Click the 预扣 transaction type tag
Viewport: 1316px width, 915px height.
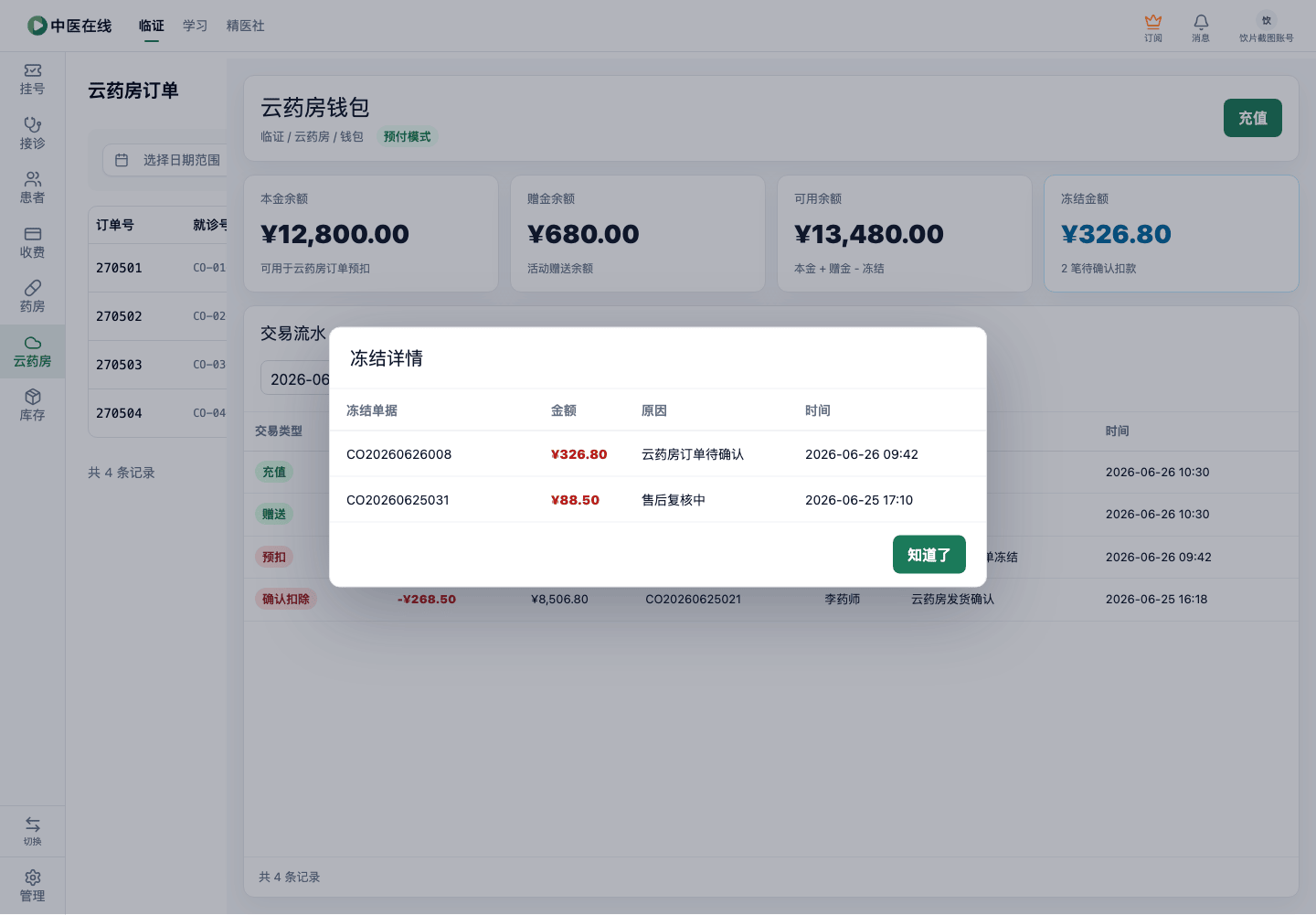point(274,557)
